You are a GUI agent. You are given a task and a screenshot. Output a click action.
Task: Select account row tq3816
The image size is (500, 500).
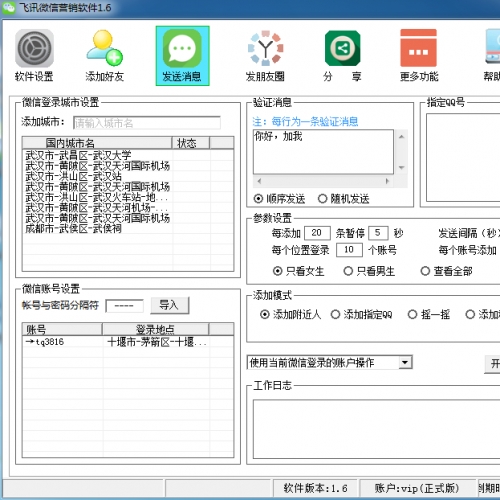click(128, 342)
